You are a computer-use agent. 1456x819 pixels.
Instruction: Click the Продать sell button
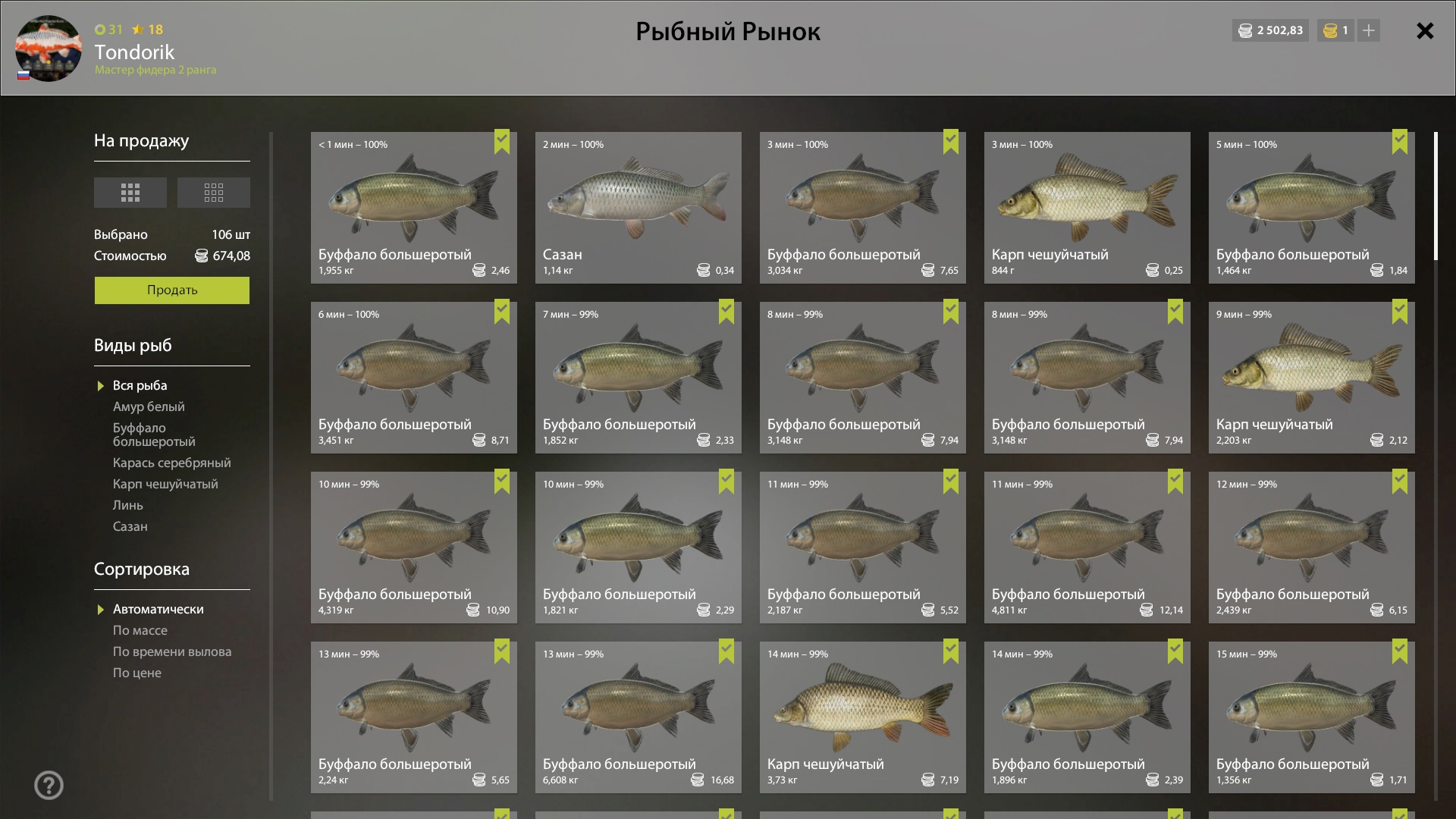pyautogui.click(x=172, y=290)
